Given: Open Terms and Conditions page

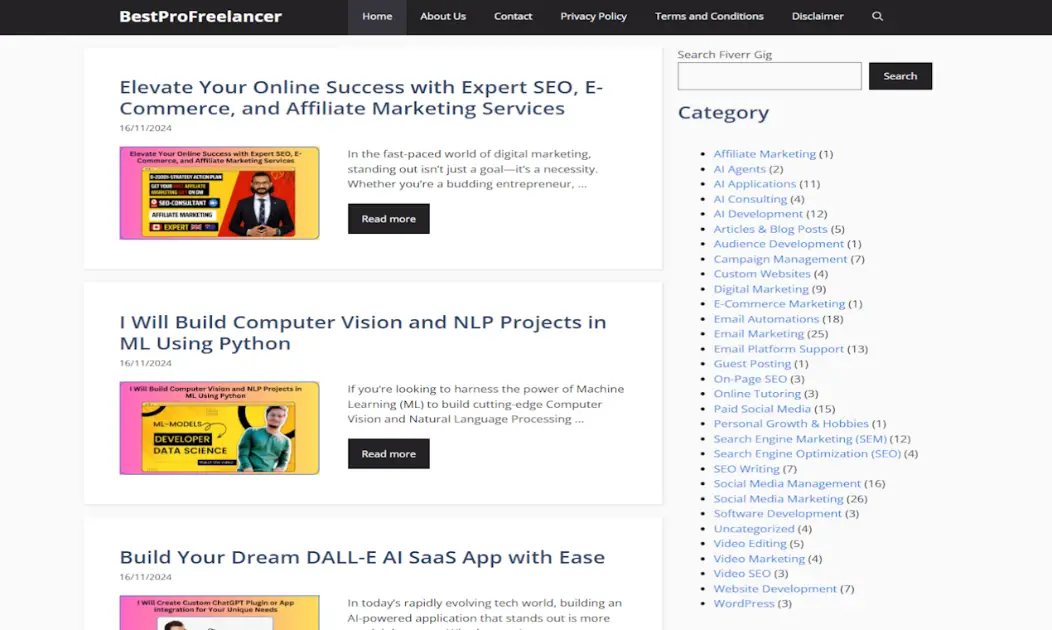Looking at the screenshot, I should tap(709, 16).
